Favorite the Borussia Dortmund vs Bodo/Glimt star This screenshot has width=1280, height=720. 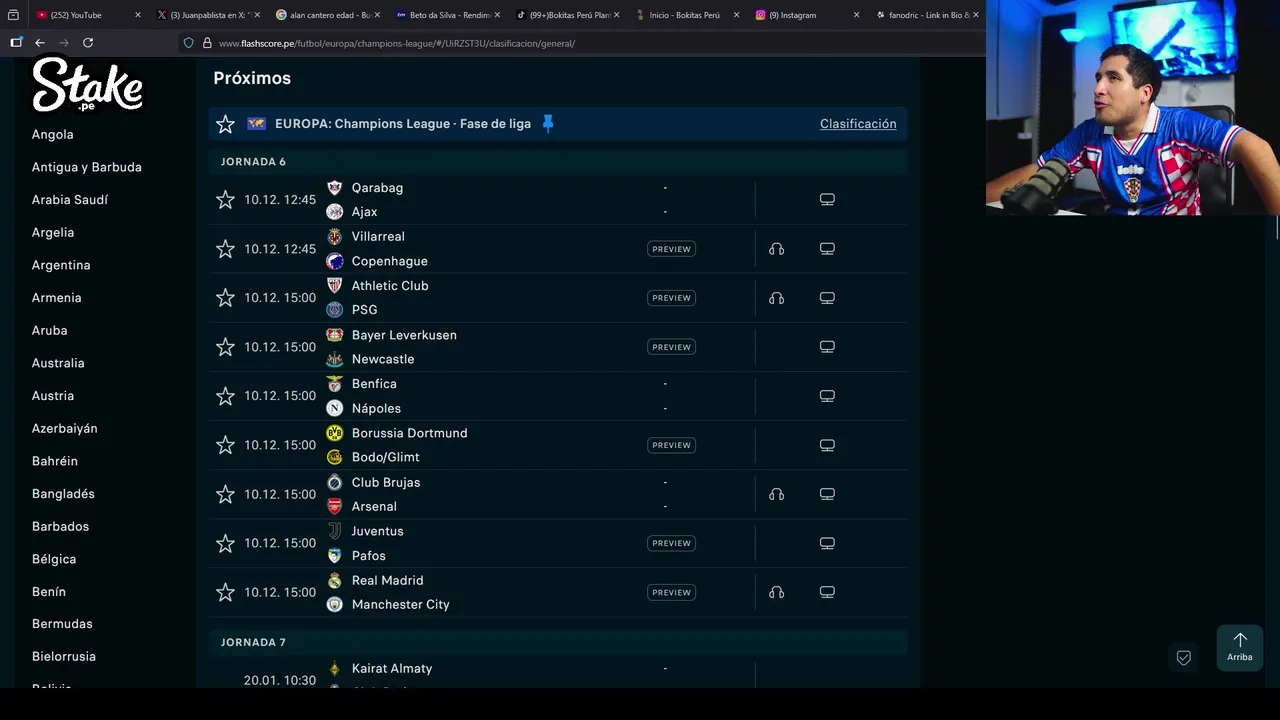coord(225,445)
